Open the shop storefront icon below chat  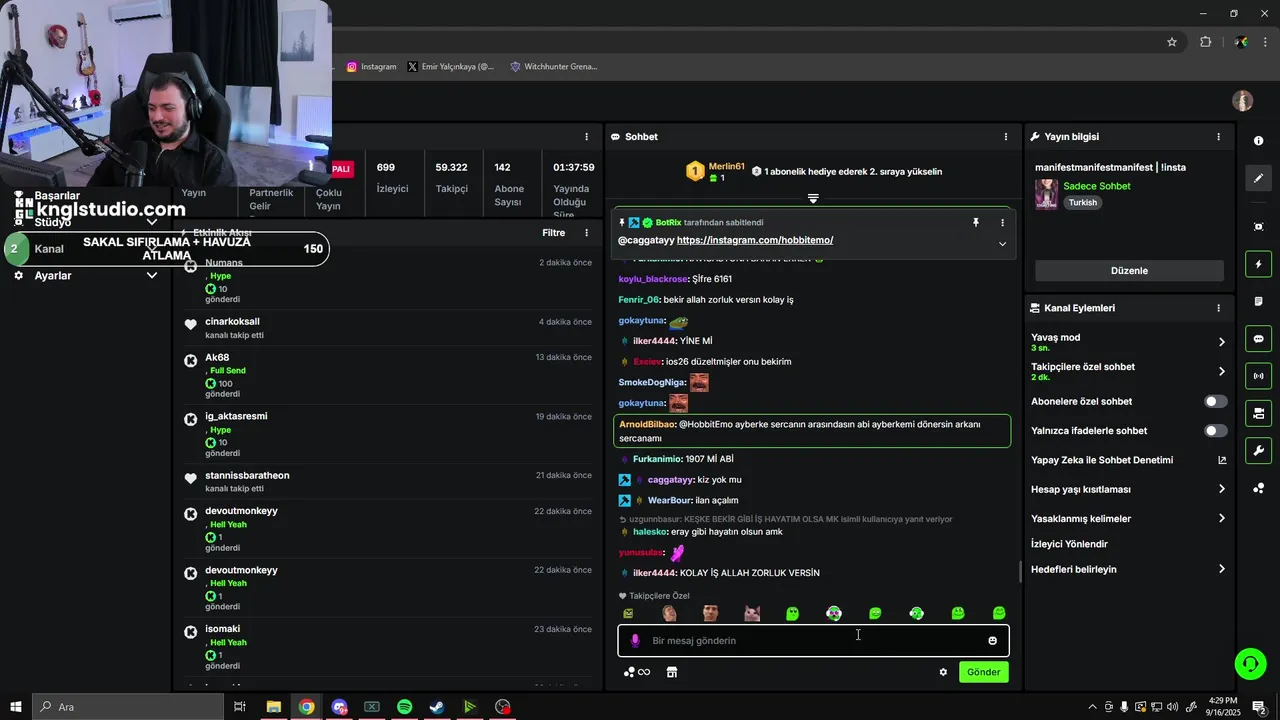(x=672, y=672)
